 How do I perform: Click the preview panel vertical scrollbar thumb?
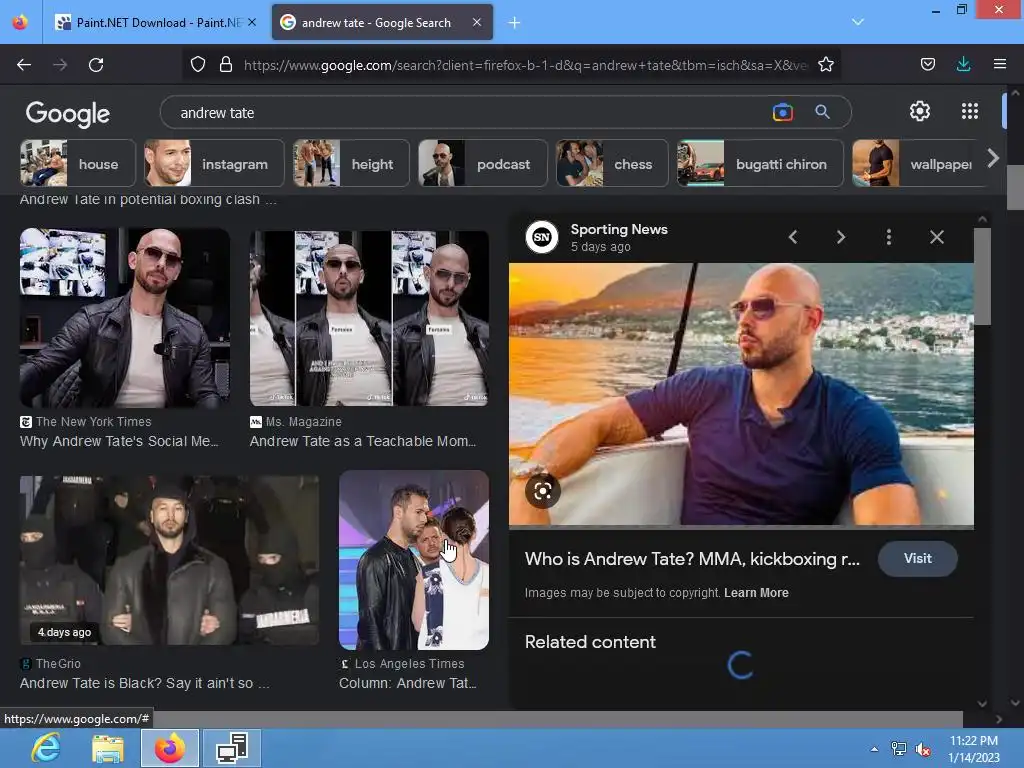pyautogui.click(x=982, y=276)
